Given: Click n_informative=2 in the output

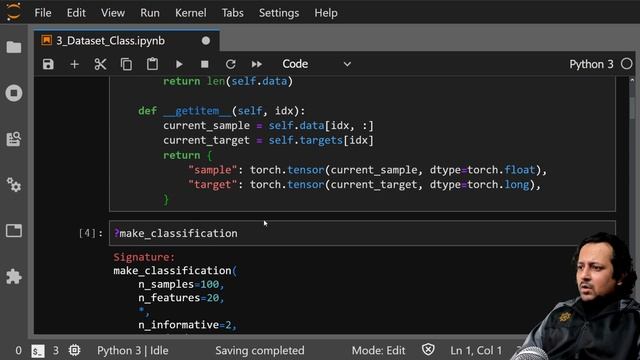Looking at the screenshot, I should click(187, 325).
